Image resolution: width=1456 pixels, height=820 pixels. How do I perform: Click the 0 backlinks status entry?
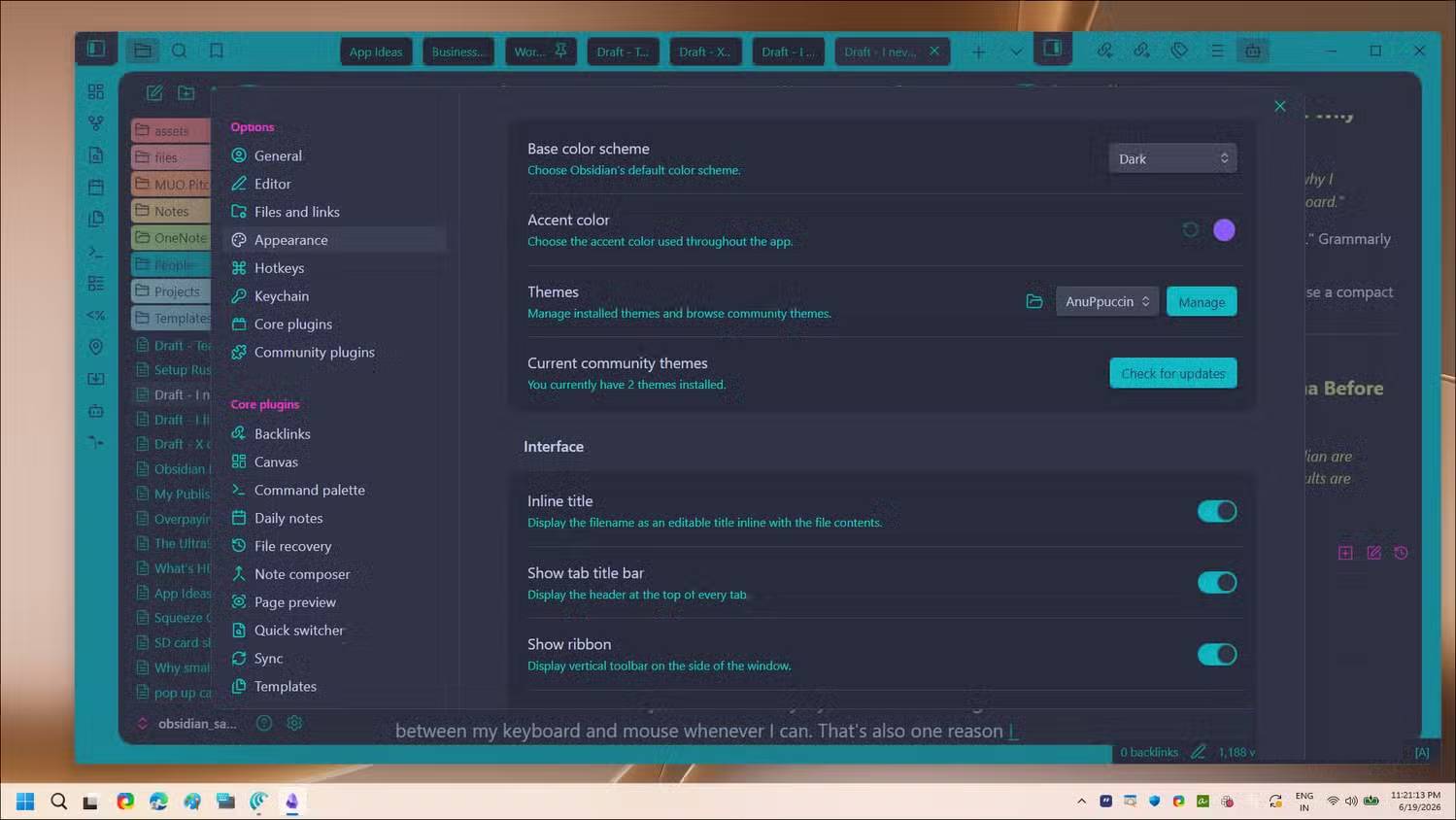(x=1149, y=752)
